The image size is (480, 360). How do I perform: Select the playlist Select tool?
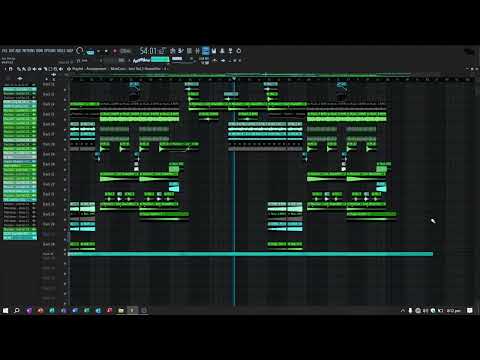pyautogui.click(x=50, y=69)
